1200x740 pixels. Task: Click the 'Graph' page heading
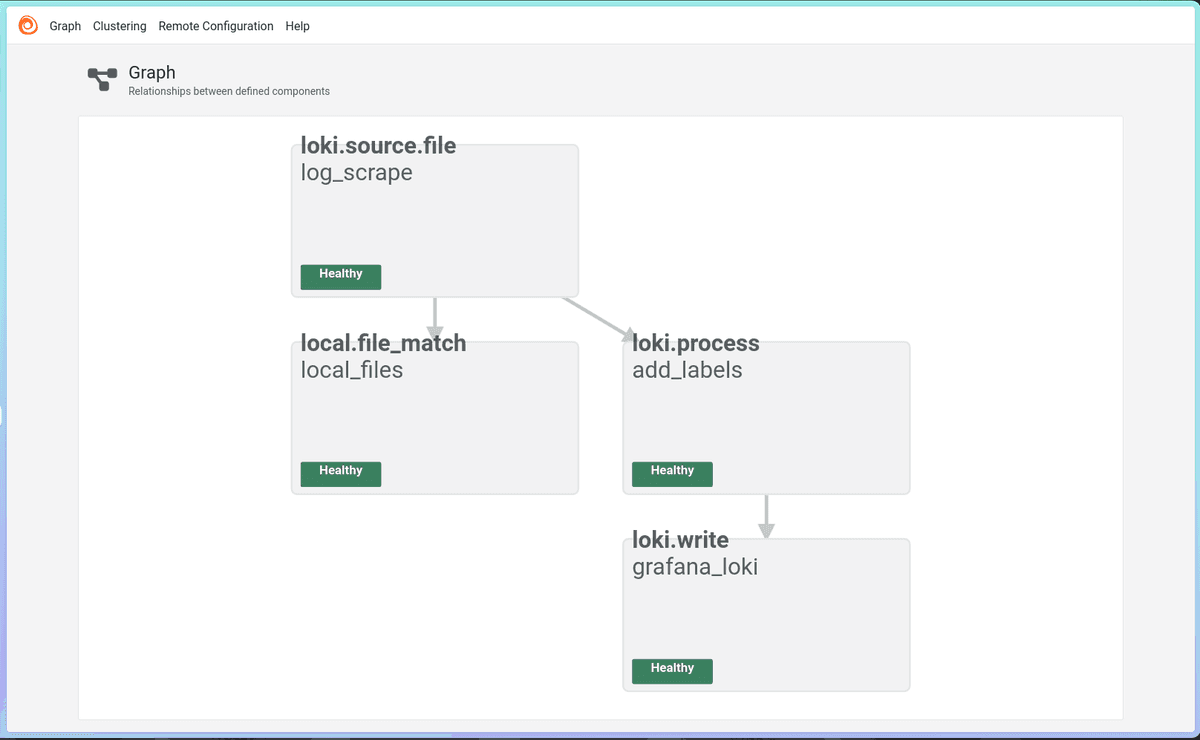pos(152,73)
